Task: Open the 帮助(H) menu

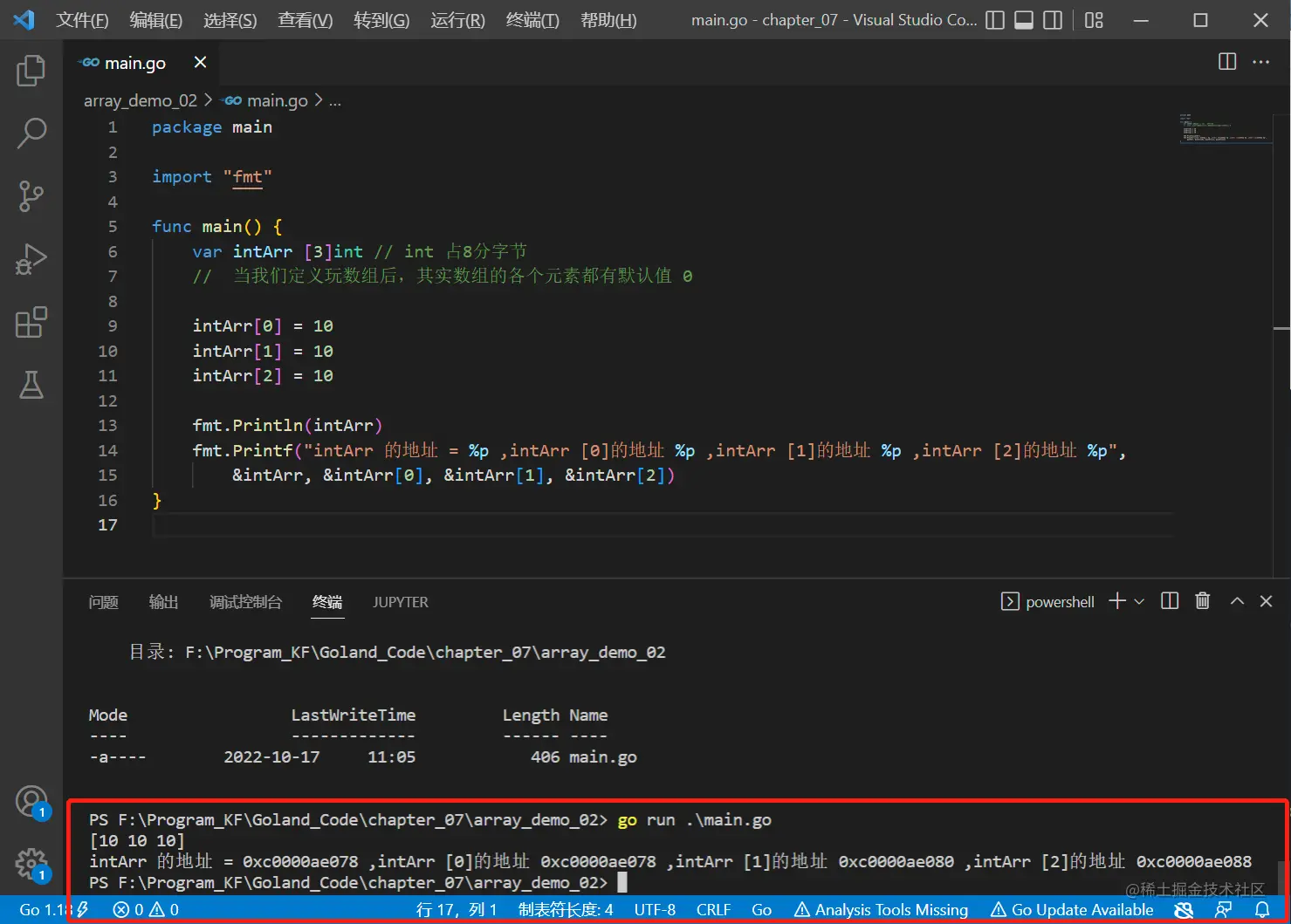Action: click(x=608, y=20)
